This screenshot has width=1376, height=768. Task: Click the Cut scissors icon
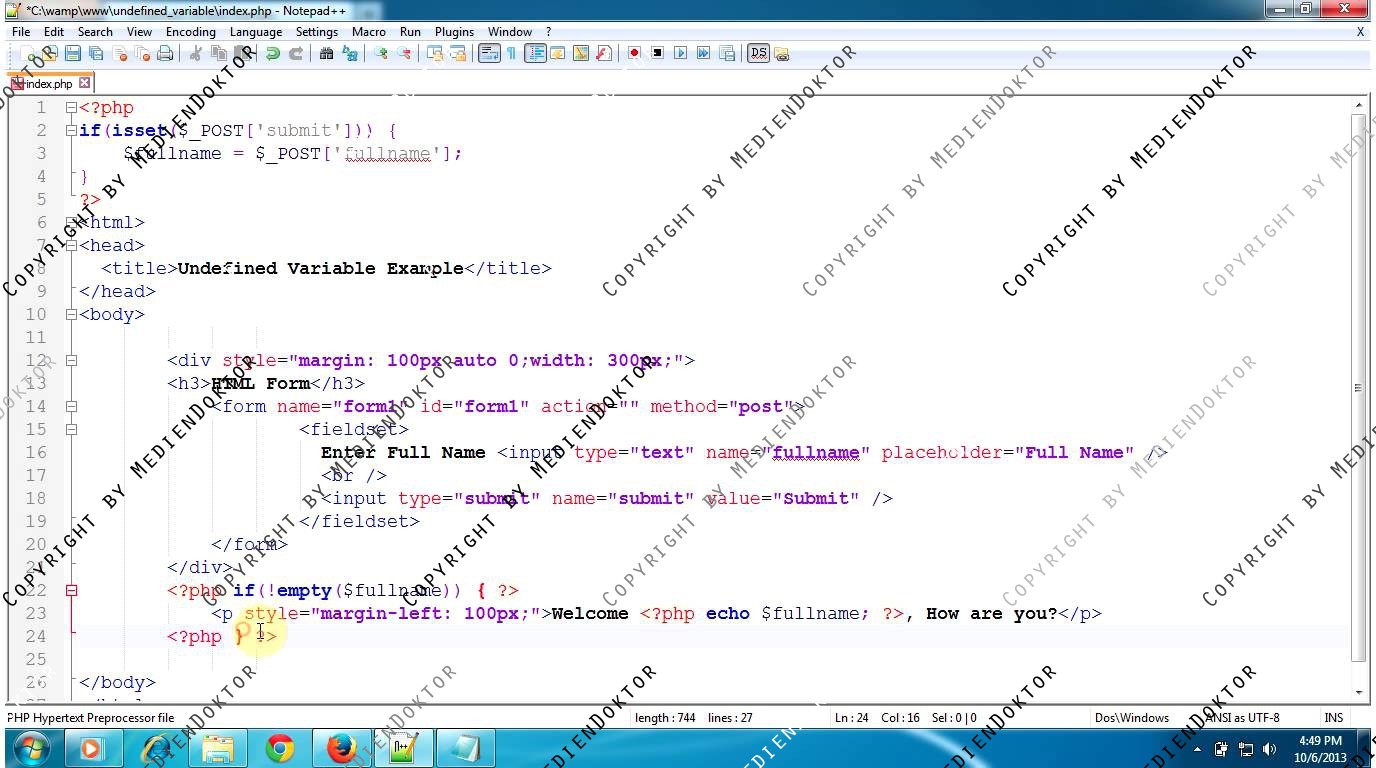(196, 54)
